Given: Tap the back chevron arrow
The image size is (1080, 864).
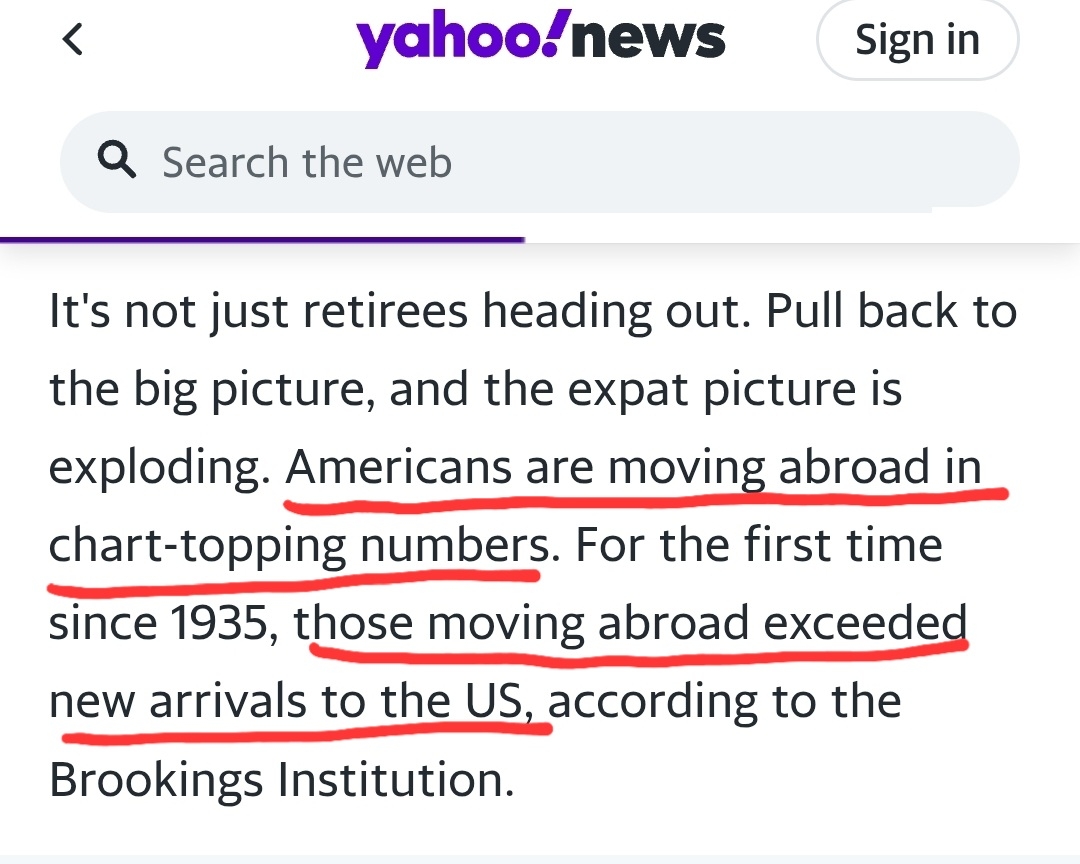Looking at the screenshot, I should (x=72, y=40).
